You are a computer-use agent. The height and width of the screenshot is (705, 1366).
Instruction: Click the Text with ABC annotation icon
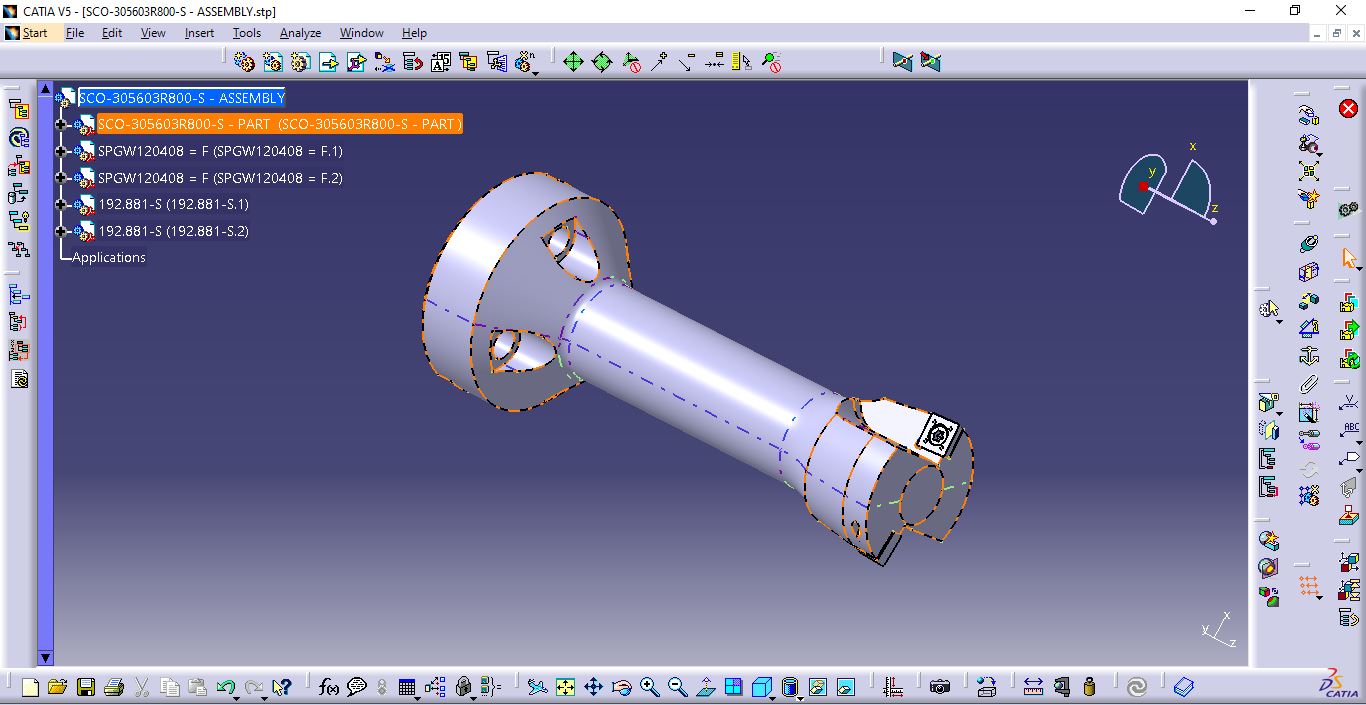tap(1349, 431)
